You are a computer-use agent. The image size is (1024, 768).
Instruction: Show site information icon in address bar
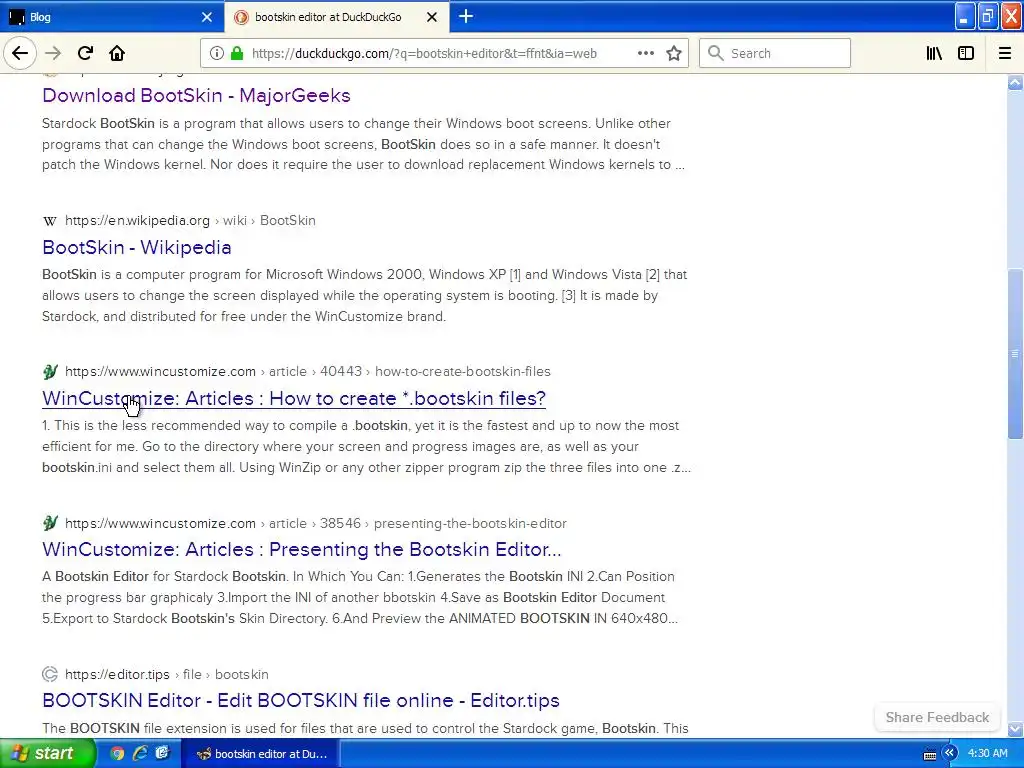217,53
